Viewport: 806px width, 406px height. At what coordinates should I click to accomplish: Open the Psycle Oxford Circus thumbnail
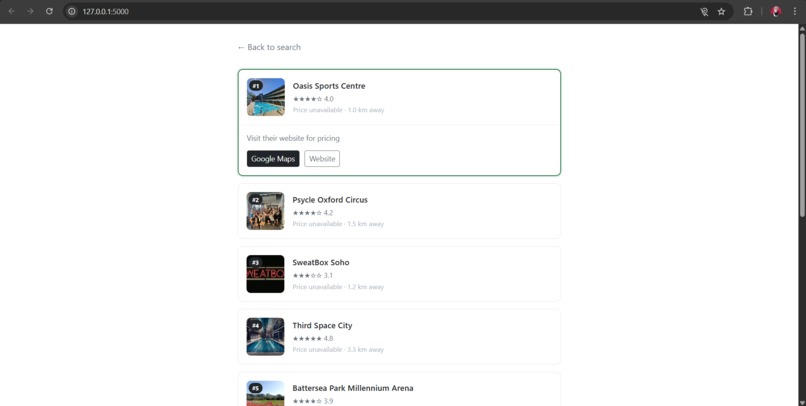[x=265, y=211]
